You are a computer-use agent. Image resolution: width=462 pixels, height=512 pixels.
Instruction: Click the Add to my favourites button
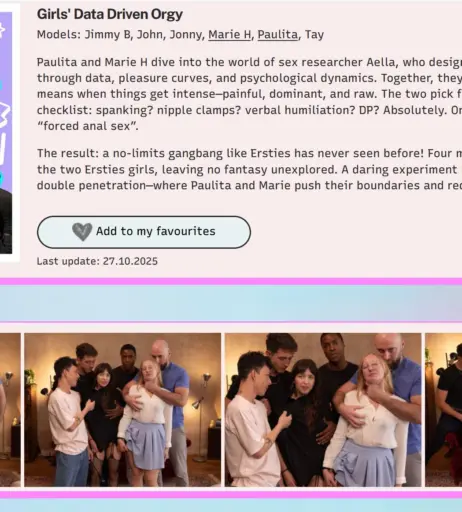[144, 232]
